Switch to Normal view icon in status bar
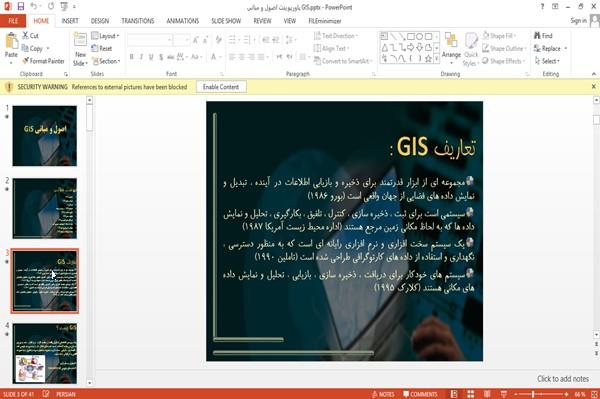 454,394
